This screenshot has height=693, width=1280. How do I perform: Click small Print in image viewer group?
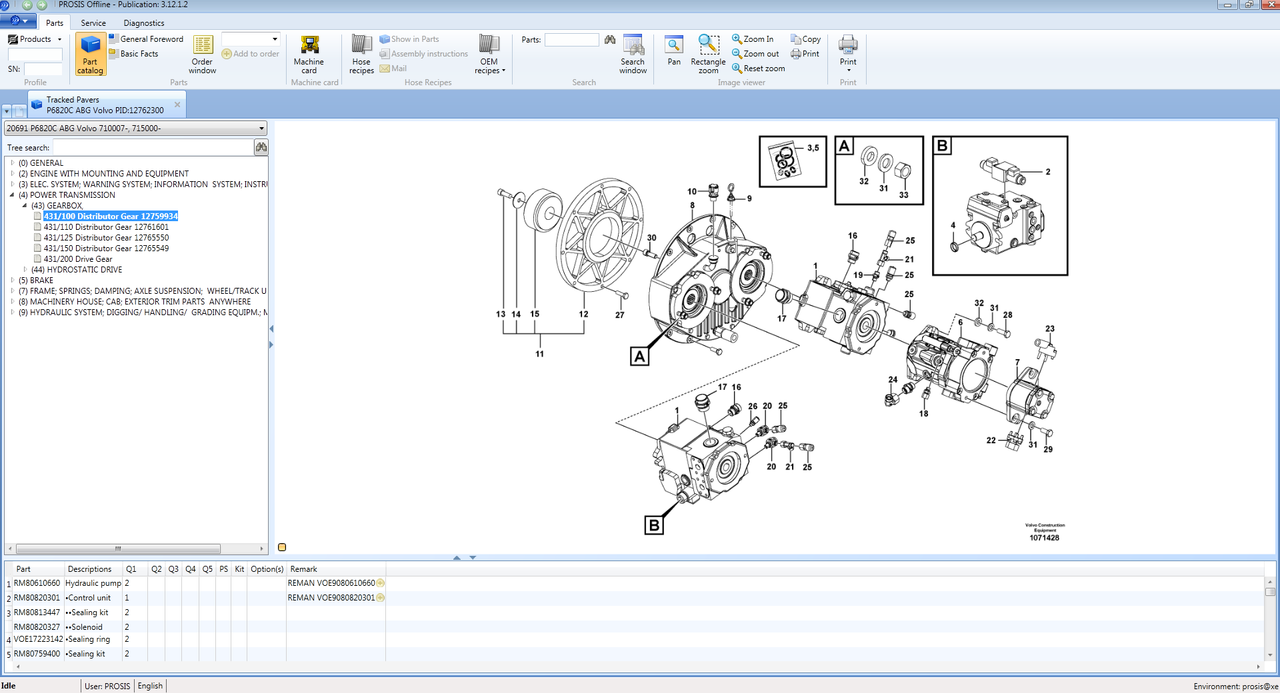pyautogui.click(x=805, y=54)
